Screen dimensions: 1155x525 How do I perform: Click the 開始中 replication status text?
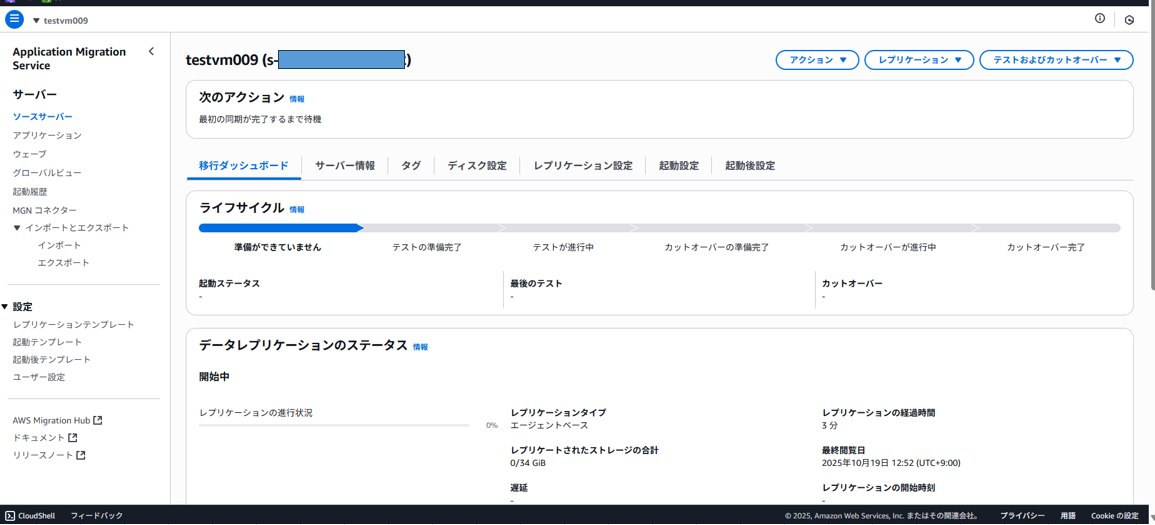click(214, 376)
